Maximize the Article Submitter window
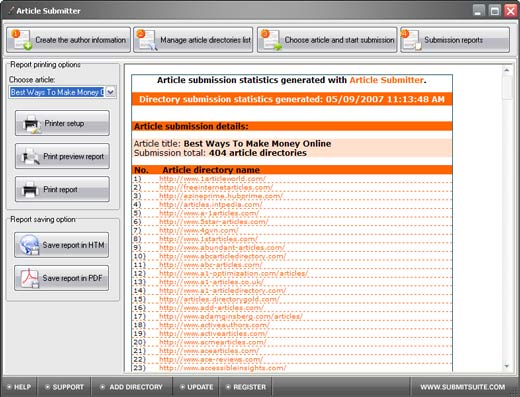The height and width of the screenshot is (397, 520). point(495,11)
